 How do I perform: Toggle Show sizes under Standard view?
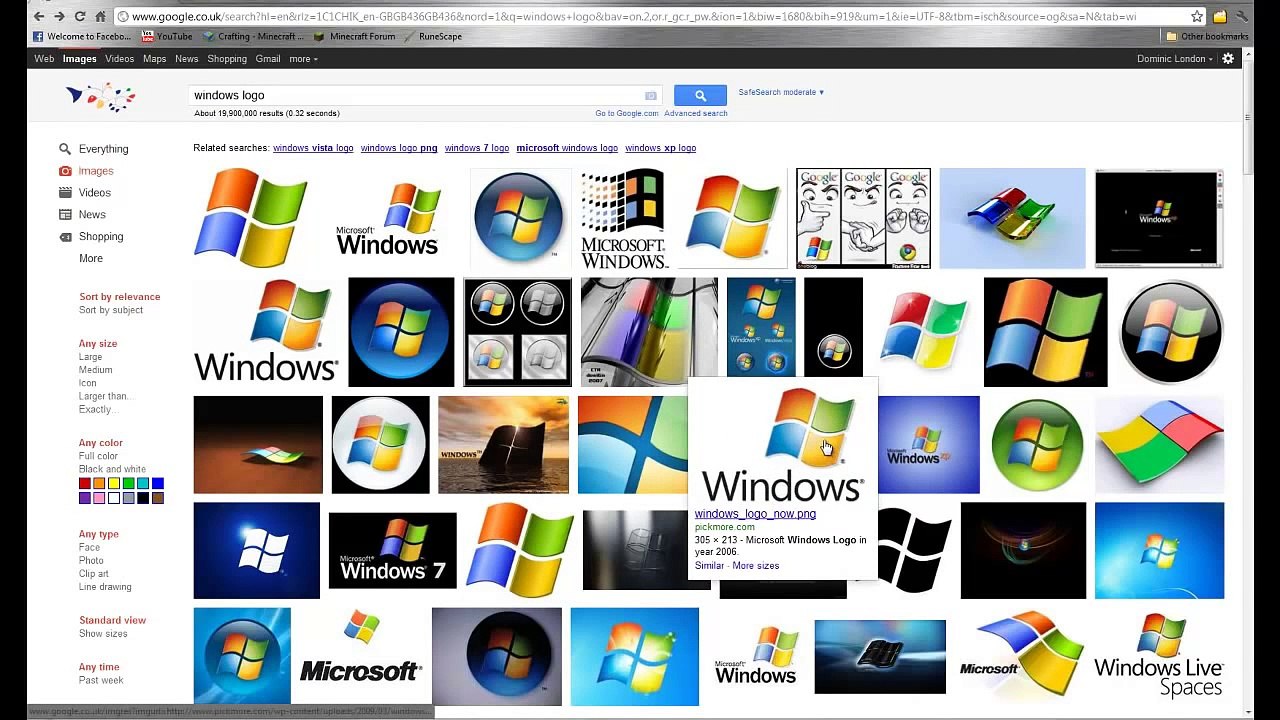(103, 633)
